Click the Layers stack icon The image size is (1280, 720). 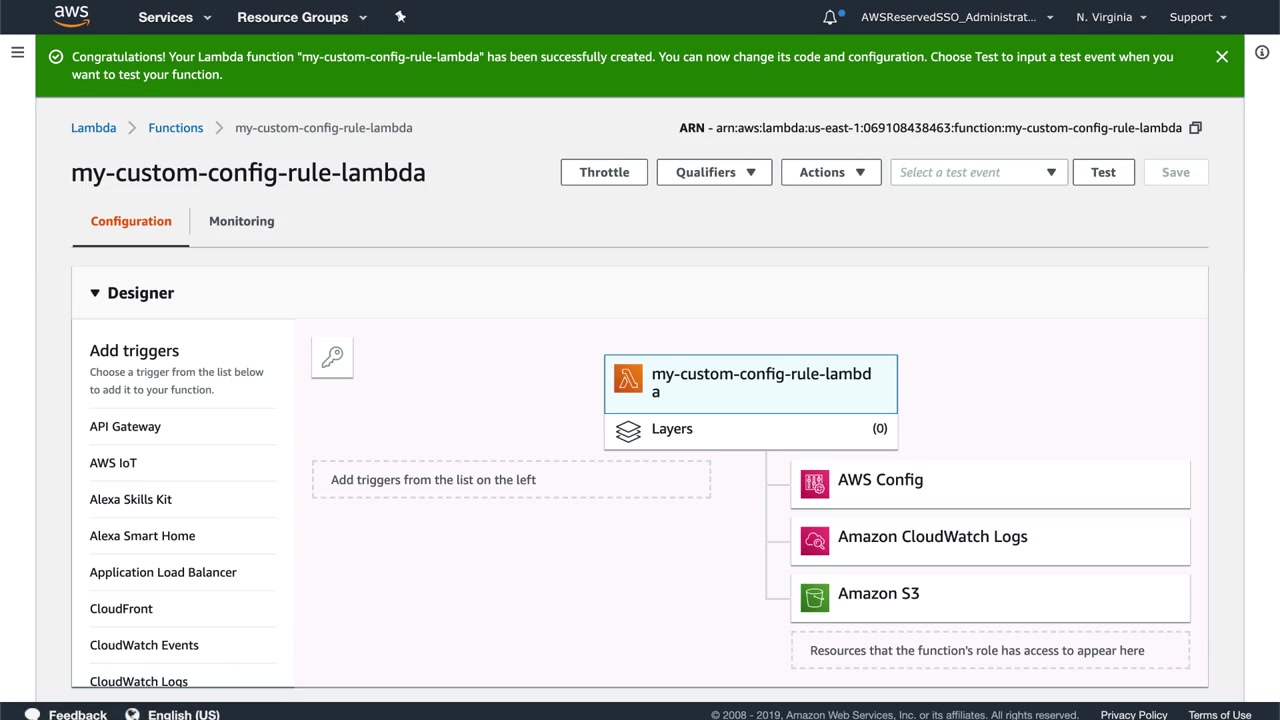click(628, 430)
